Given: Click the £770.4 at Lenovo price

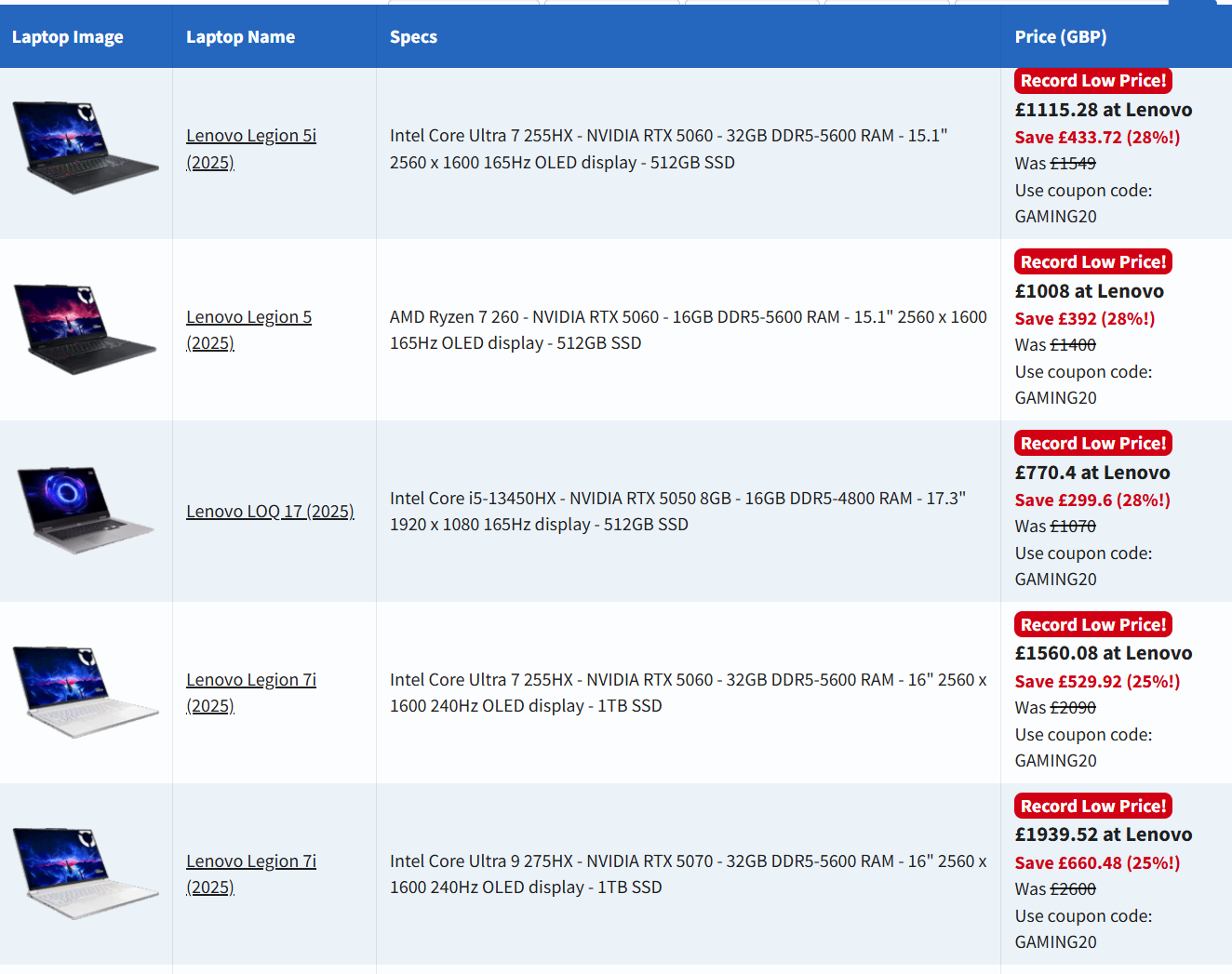Looking at the screenshot, I should click(x=1092, y=473).
